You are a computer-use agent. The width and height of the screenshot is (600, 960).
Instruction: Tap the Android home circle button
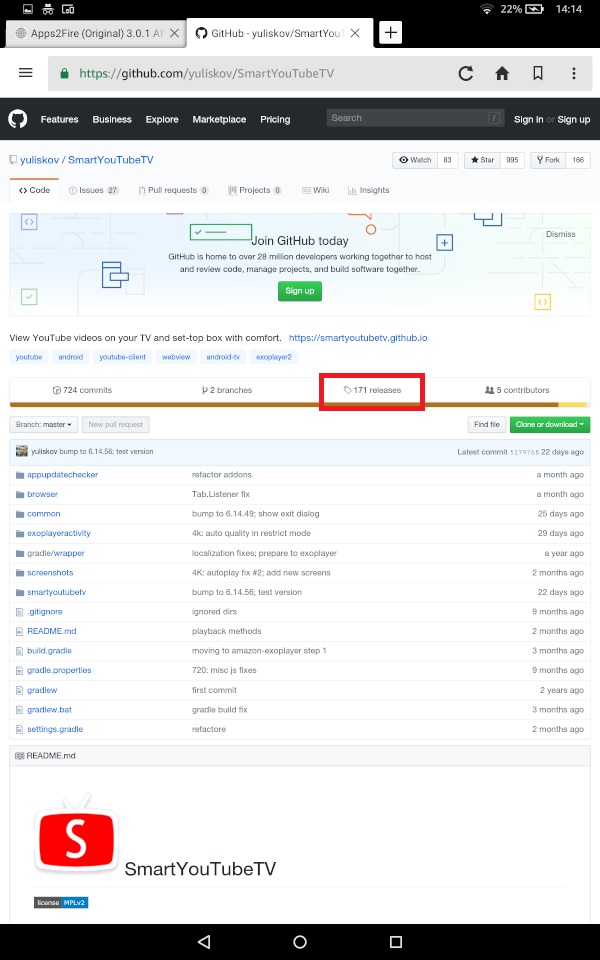coord(300,942)
